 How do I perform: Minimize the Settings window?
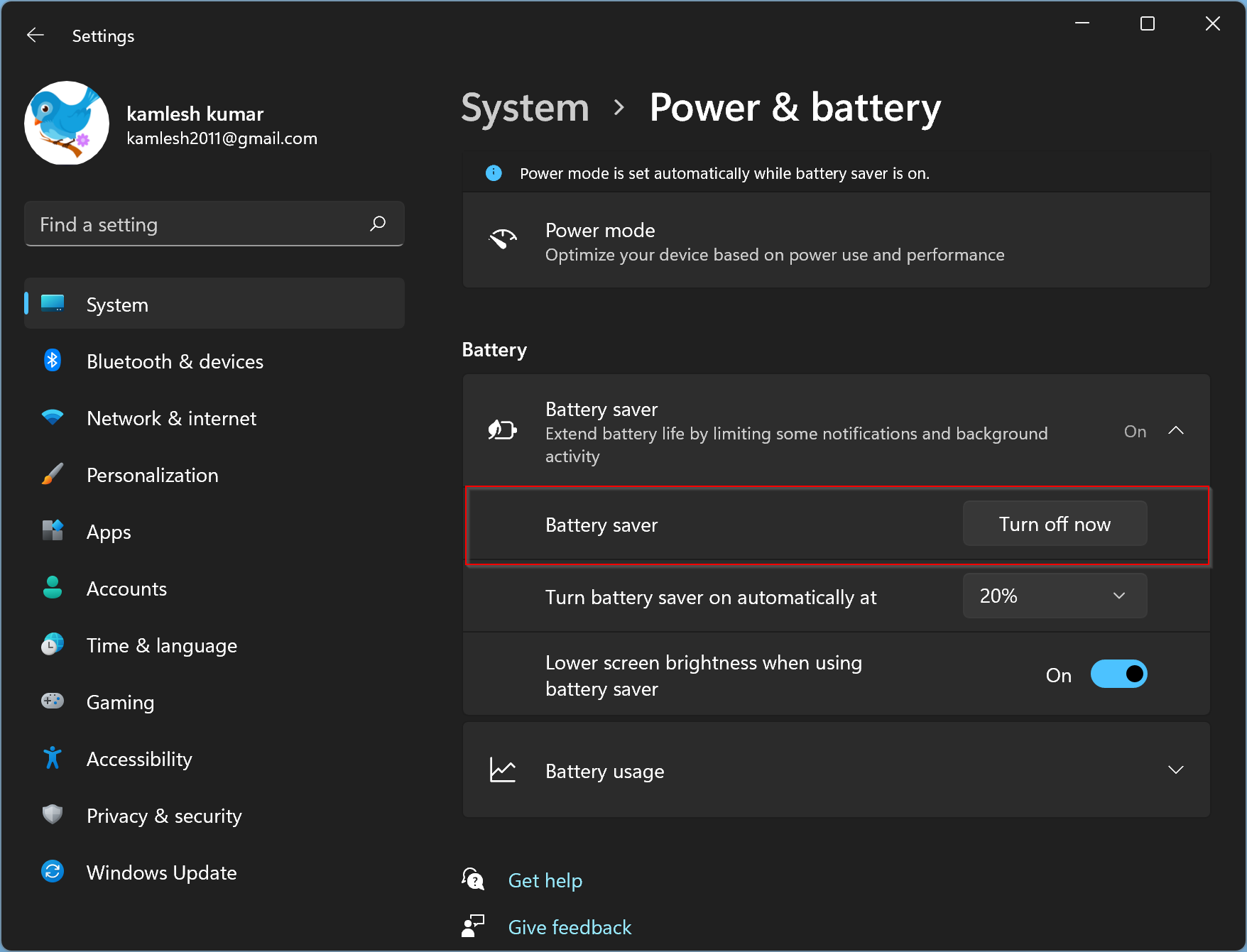pos(1082,23)
